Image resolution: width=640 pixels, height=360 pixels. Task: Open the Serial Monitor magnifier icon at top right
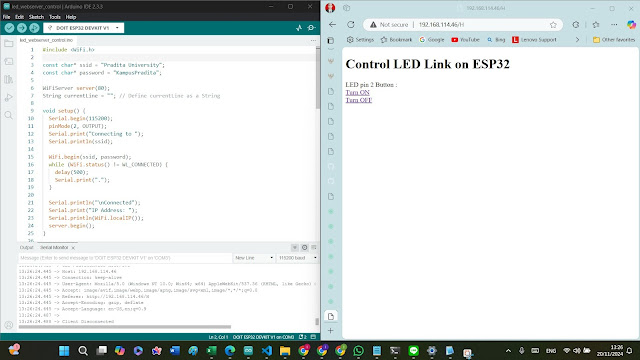(311, 28)
